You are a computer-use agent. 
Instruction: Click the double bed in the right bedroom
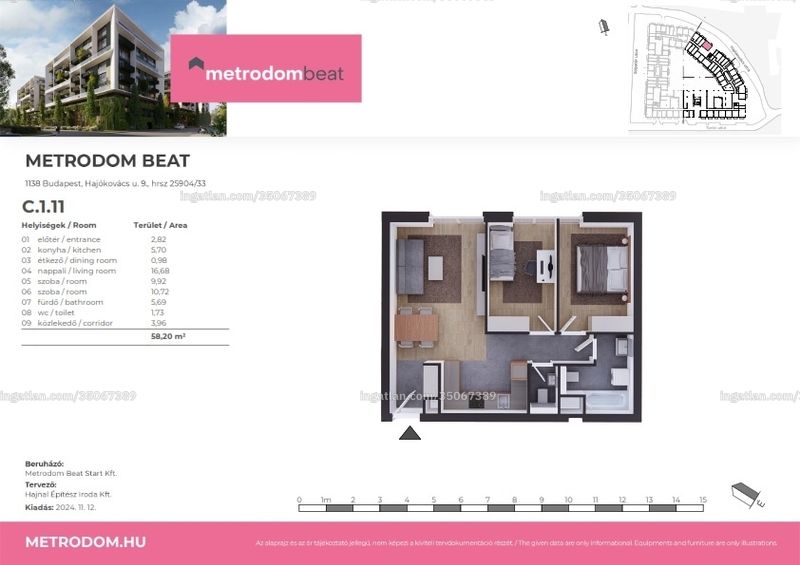(603, 269)
